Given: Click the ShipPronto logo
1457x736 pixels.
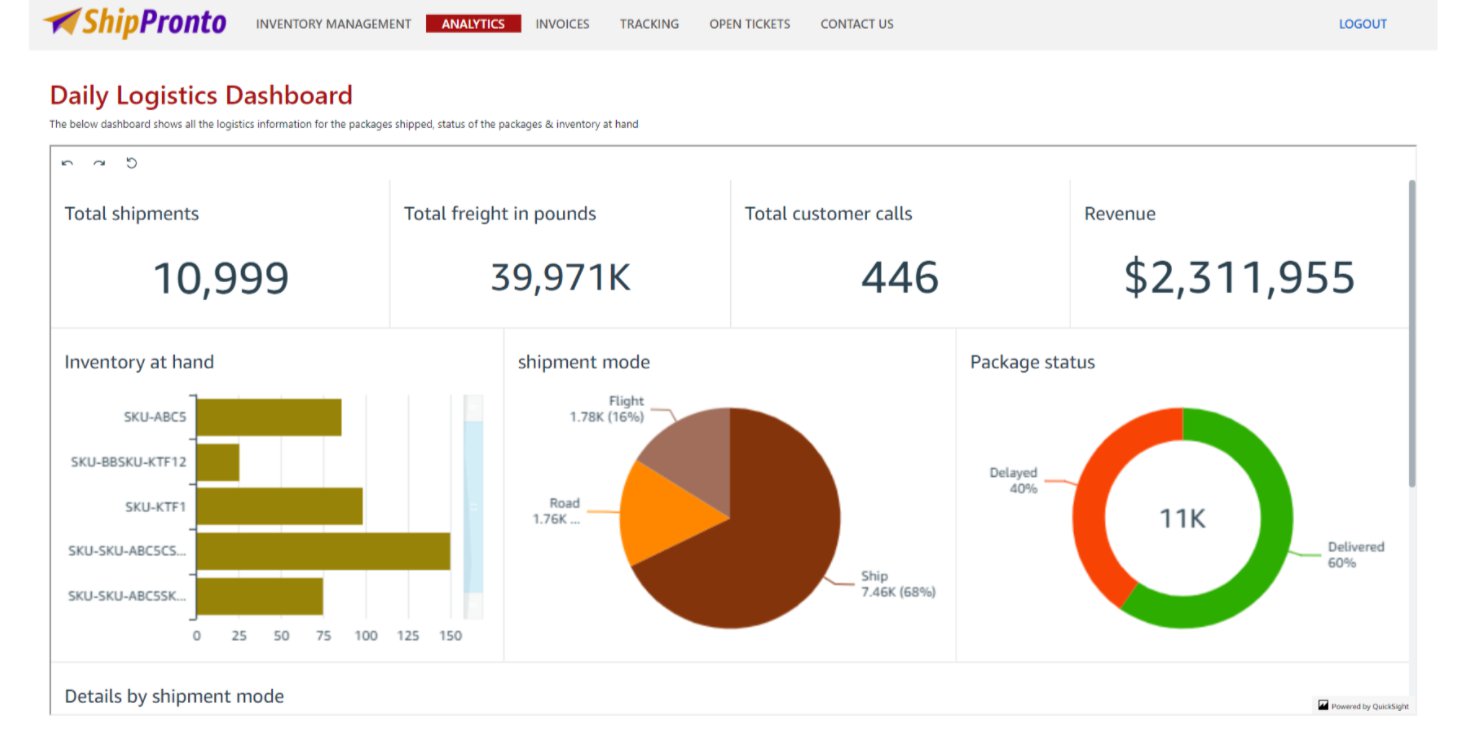Looking at the screenshot, I should (x=135, y=21).
